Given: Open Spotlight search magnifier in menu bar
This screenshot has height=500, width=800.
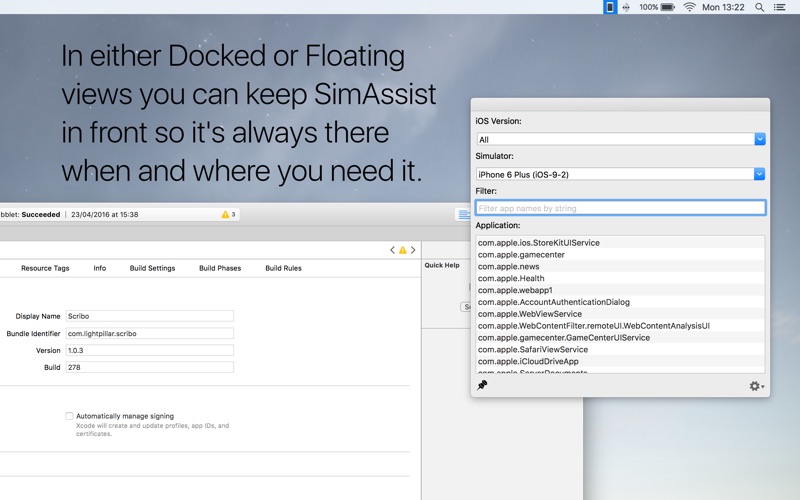Looking at the screenshot, I should pos(760,7).
